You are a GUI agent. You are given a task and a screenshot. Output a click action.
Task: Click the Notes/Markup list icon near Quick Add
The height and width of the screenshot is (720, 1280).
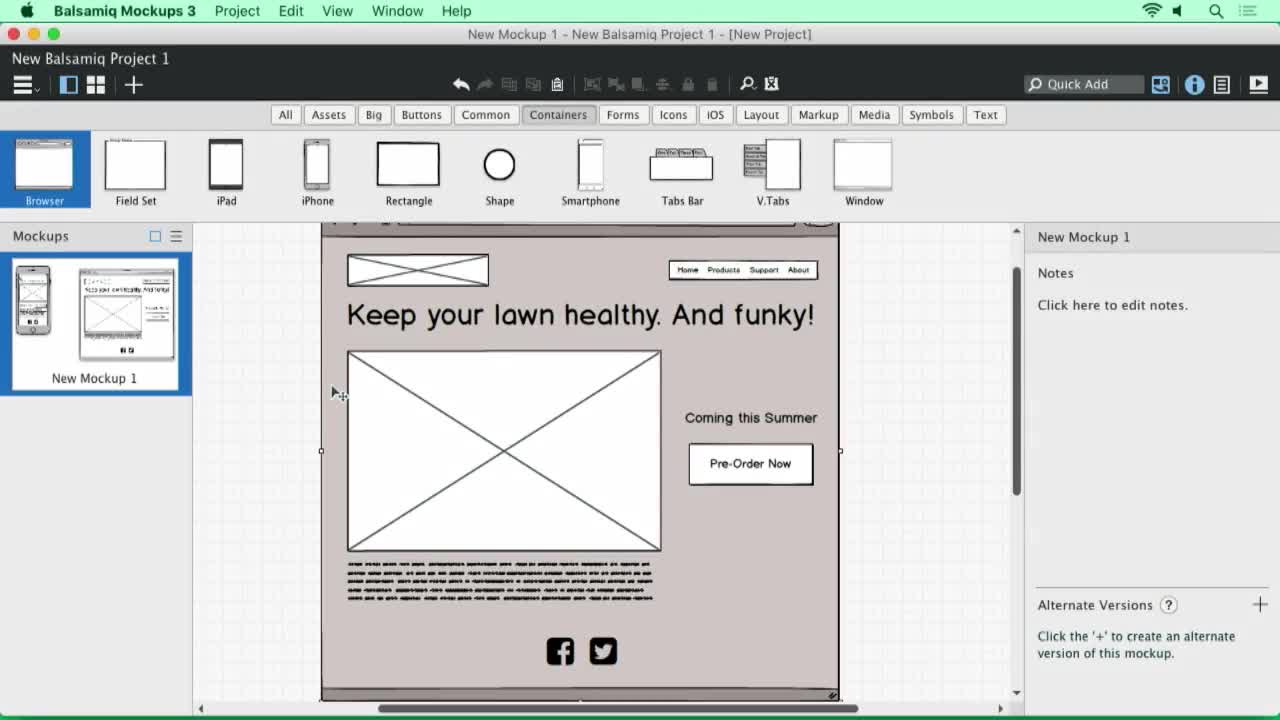coord(1222,84)
